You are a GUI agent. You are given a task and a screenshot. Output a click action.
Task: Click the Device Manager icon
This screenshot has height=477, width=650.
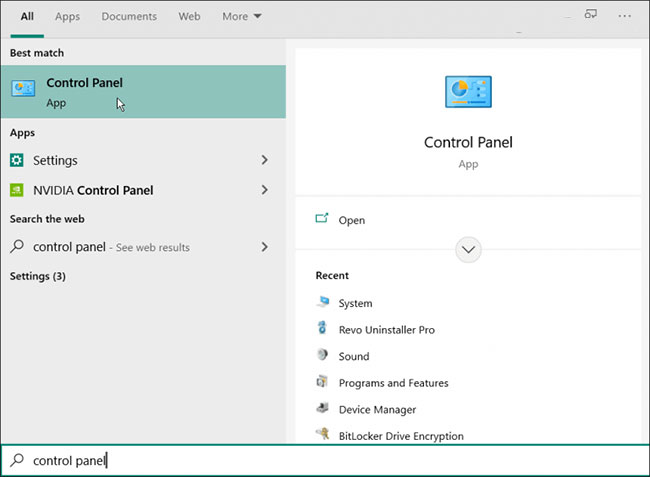point(323,408)
